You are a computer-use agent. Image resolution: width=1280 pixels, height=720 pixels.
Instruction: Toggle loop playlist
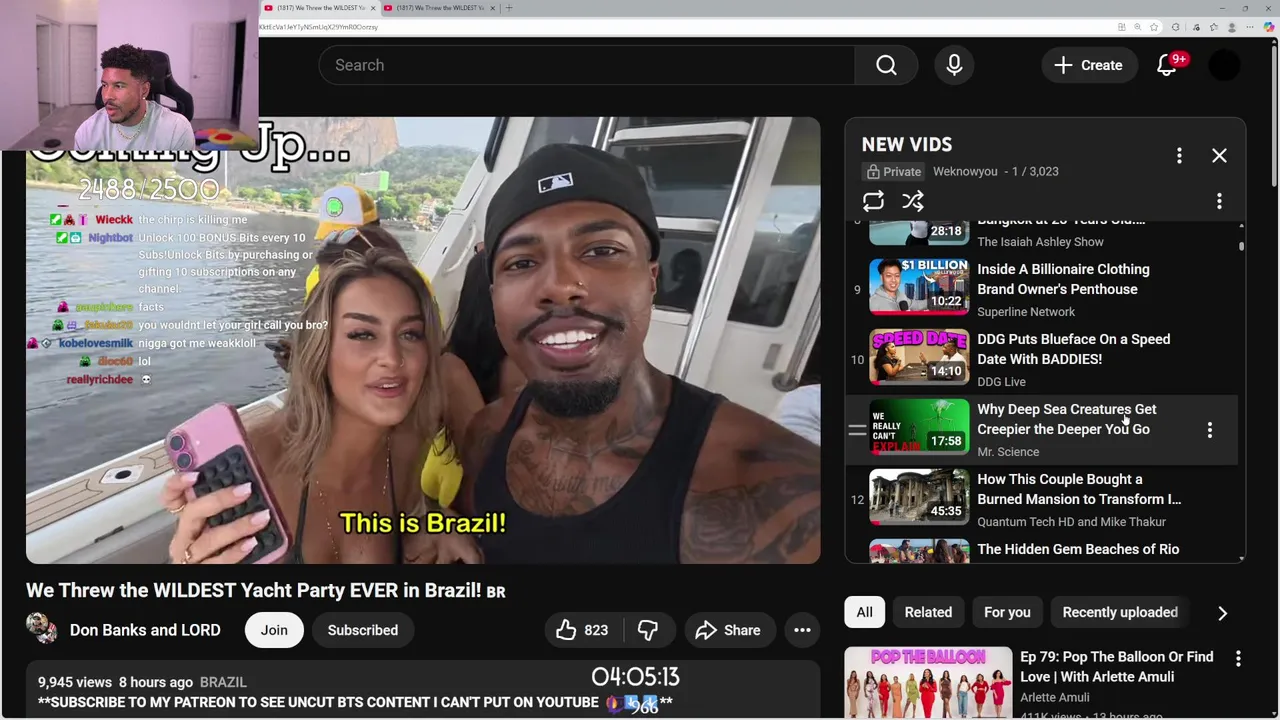tap(873, 201)
